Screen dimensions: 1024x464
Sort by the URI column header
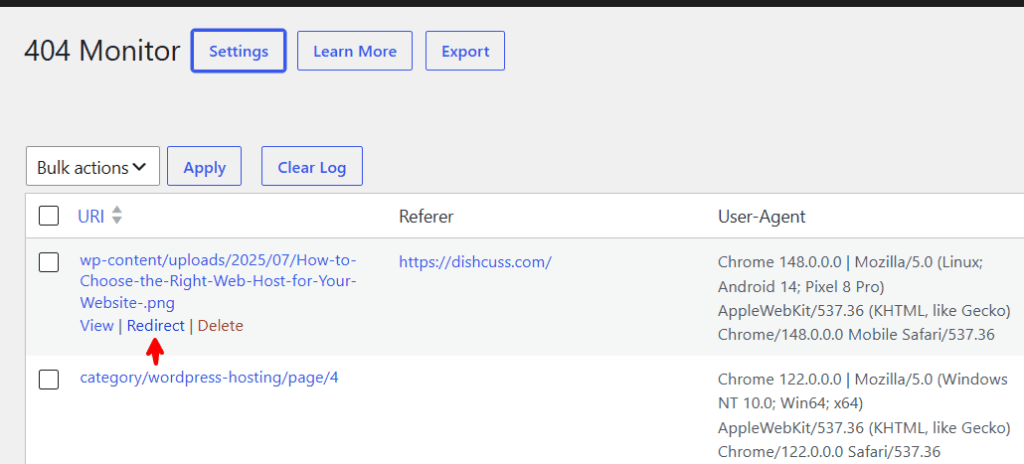coord(91,216)
